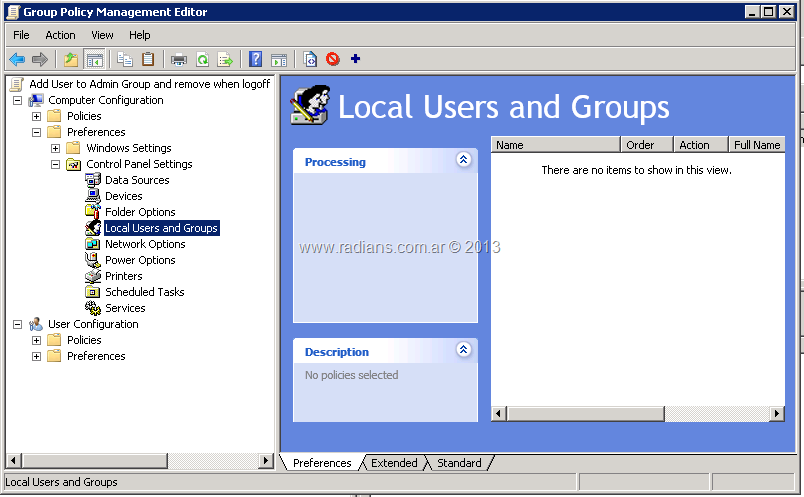Click the Up One Level folder icon
The width and height of the screenshot is (804, 497).
click(71, 59)
